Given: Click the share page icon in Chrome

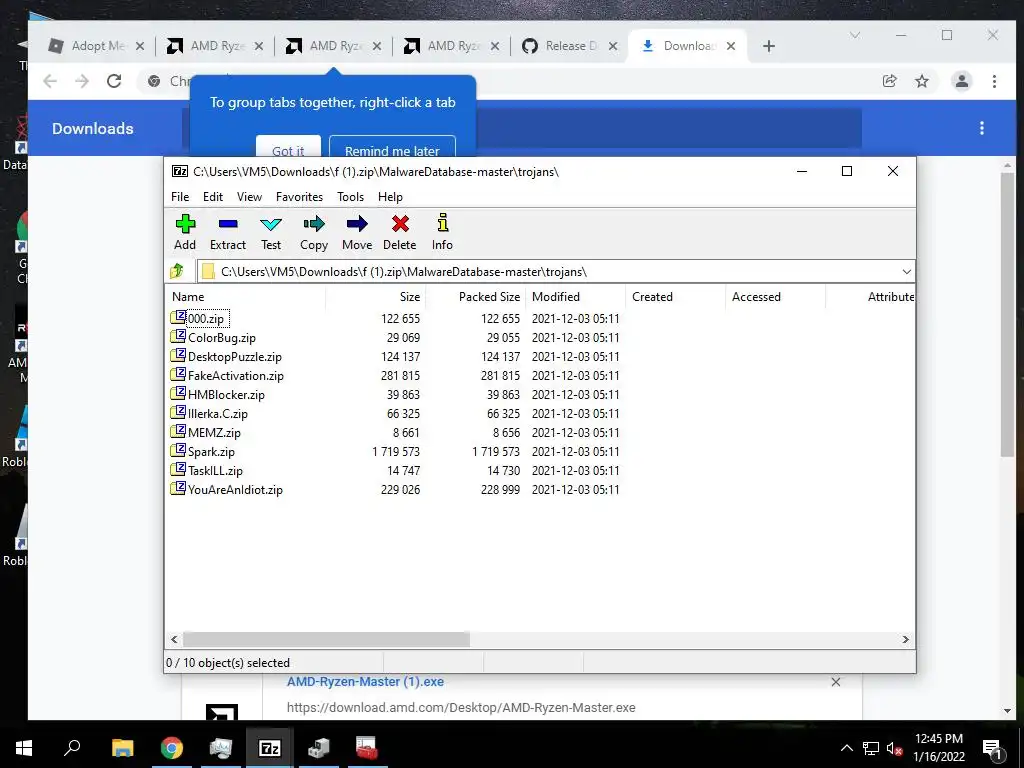Looking at the screenshot, I should point(889,81).
